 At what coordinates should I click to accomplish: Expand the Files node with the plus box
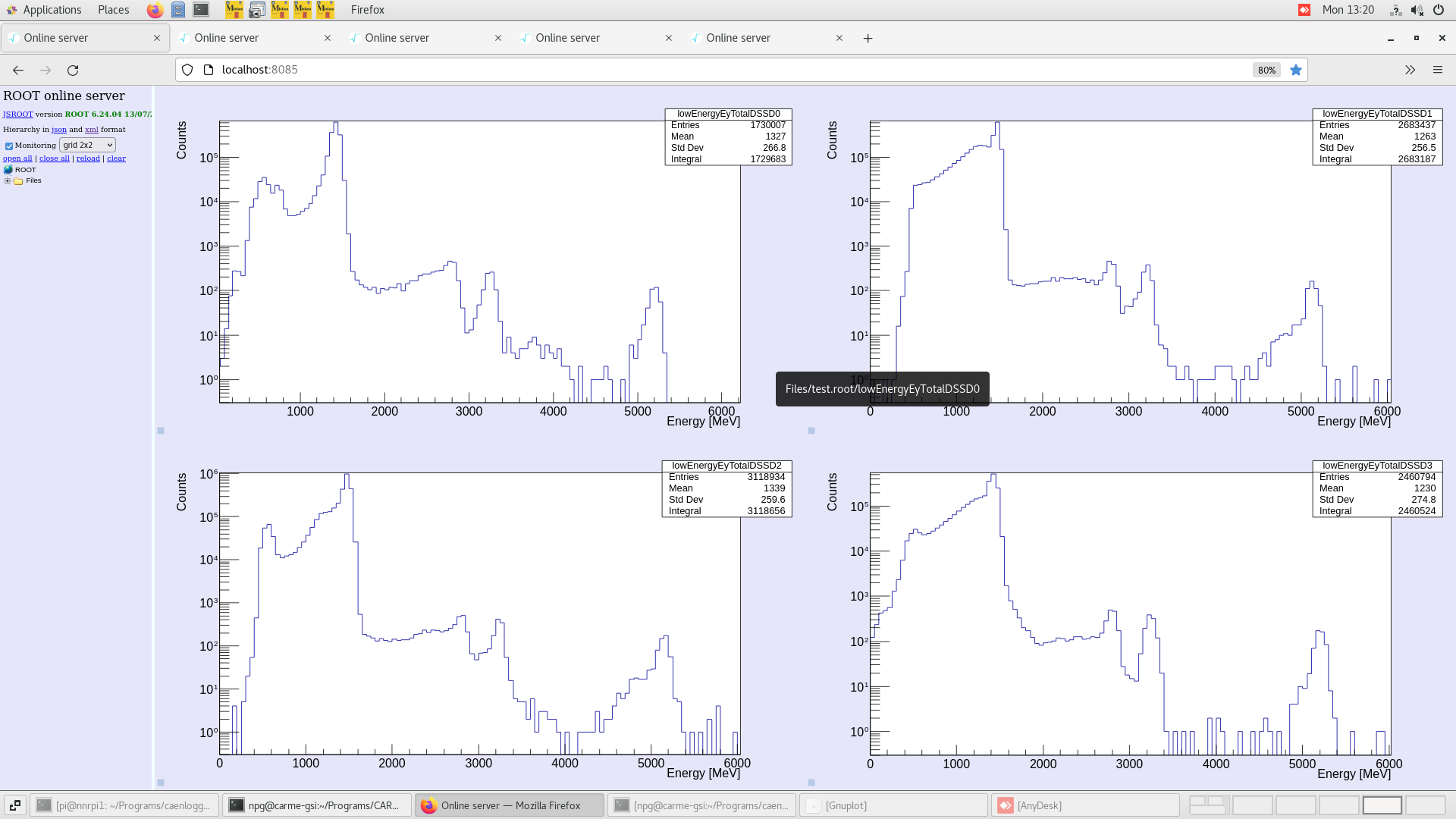click(x=7, y=180)
